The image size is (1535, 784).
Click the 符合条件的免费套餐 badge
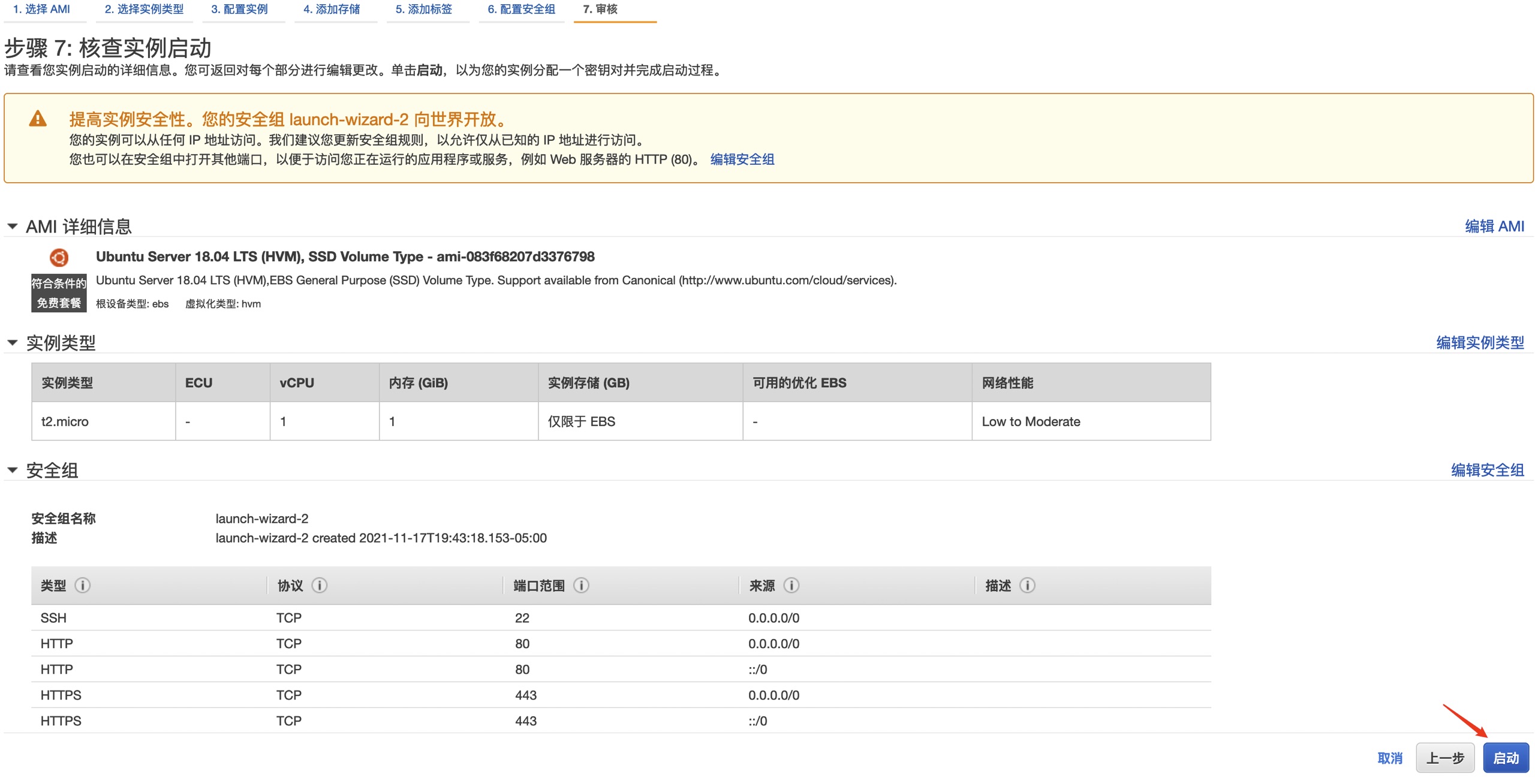coord(59,293)
